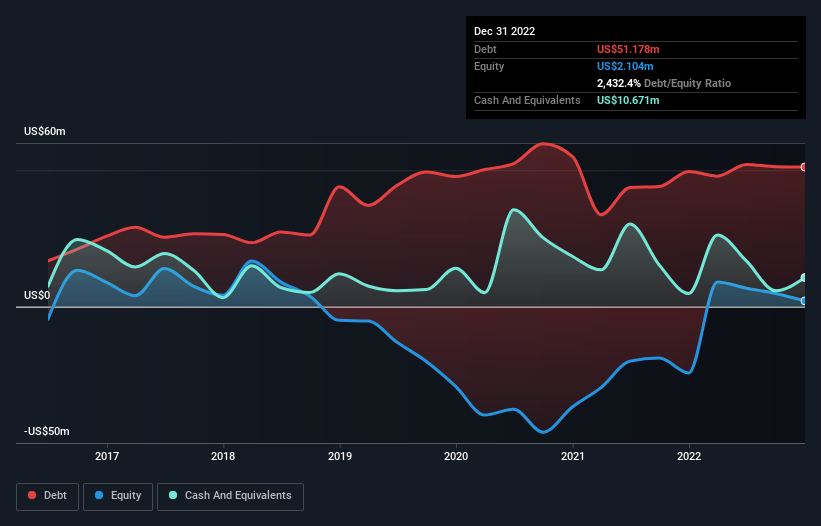Click the US$2.104m equity value

point(625,66)
